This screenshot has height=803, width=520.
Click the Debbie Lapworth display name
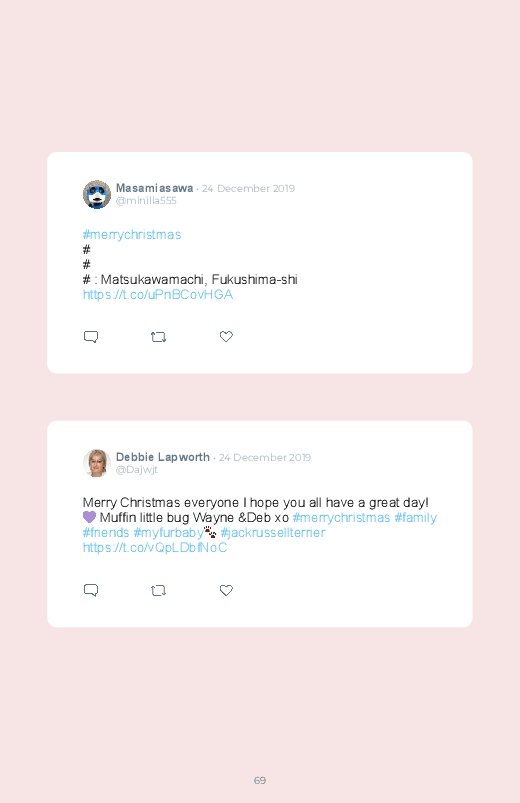[162, 457]
